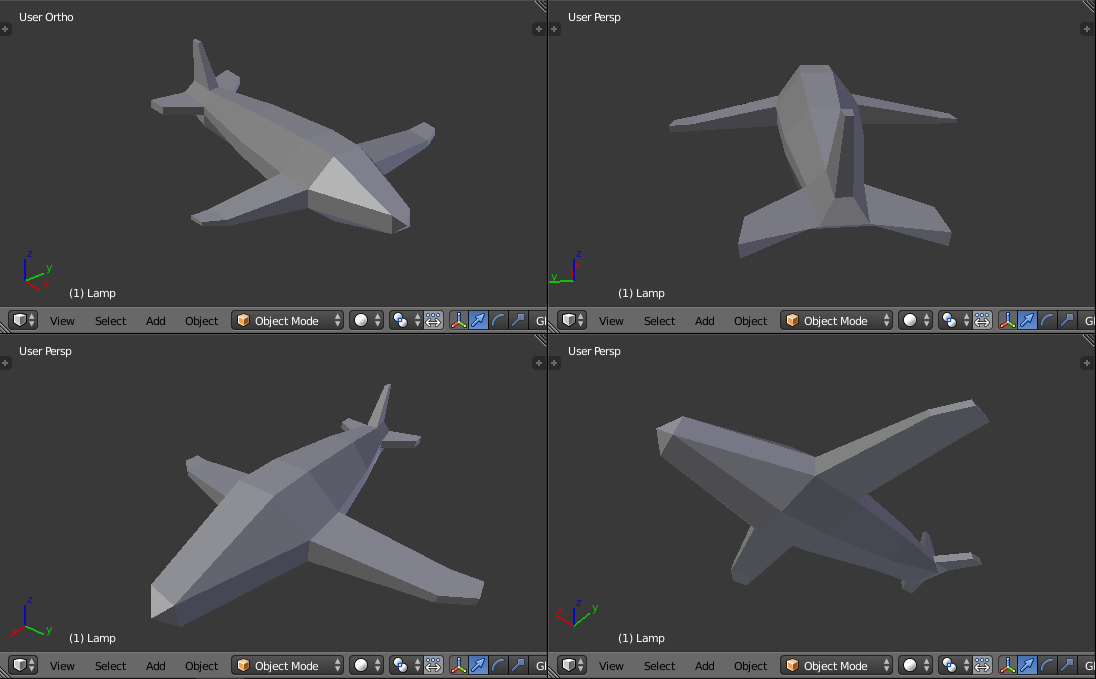Open editor type selector in bottom-right viewport

(x=572, y=665)
